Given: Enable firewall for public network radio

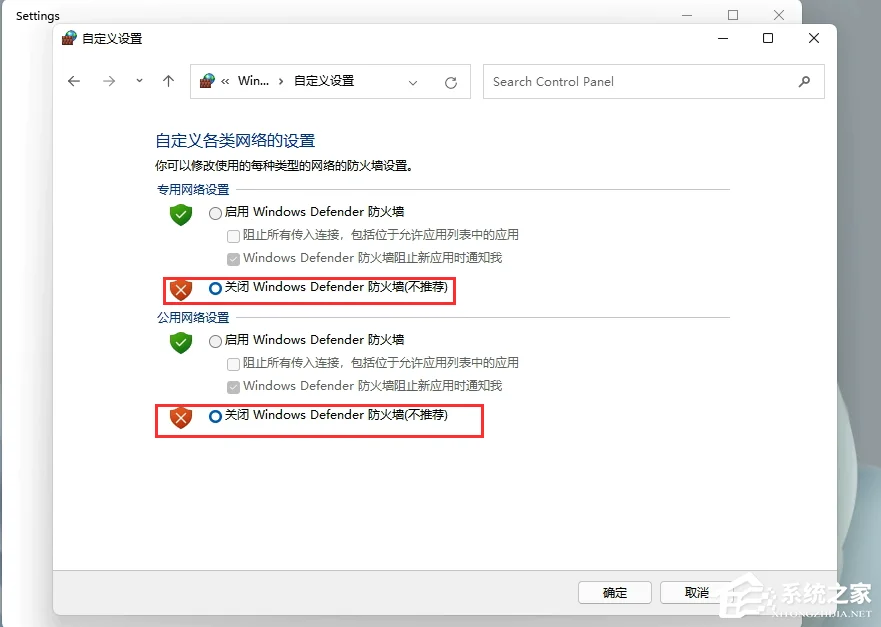Looking at the screenshot, I should pos(215,342).
